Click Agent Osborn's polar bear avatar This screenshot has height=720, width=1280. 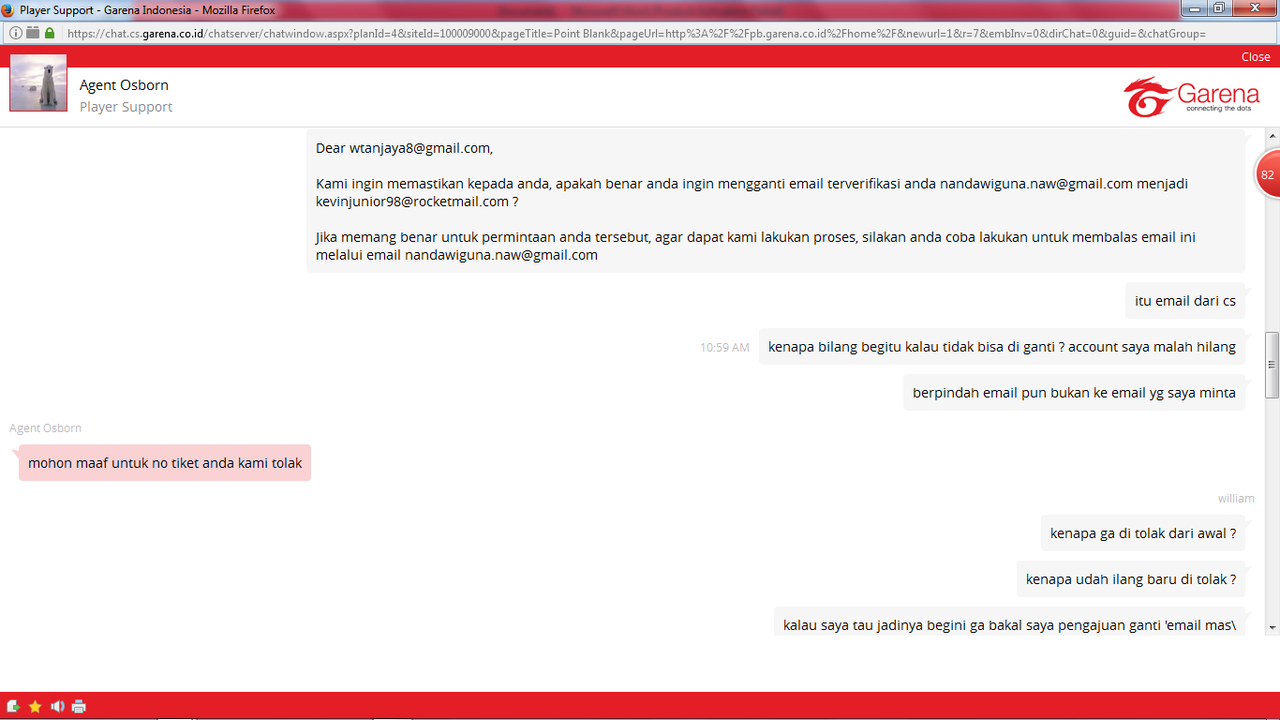tap(38, 83)
